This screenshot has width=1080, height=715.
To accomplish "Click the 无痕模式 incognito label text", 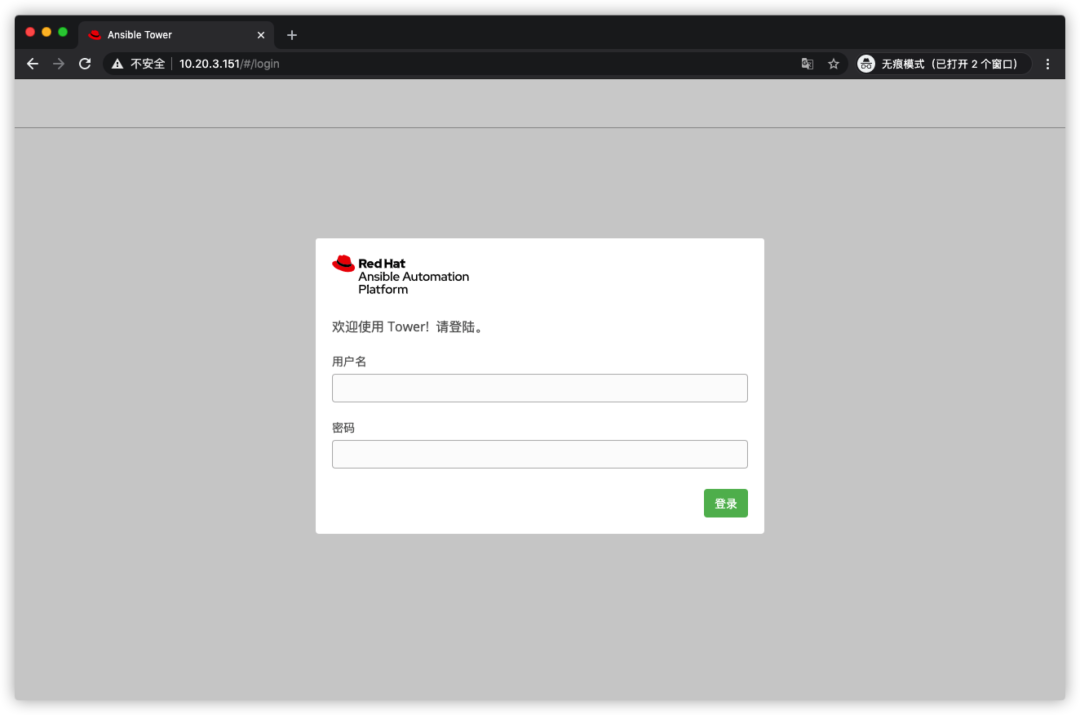I will pos(949,64).
